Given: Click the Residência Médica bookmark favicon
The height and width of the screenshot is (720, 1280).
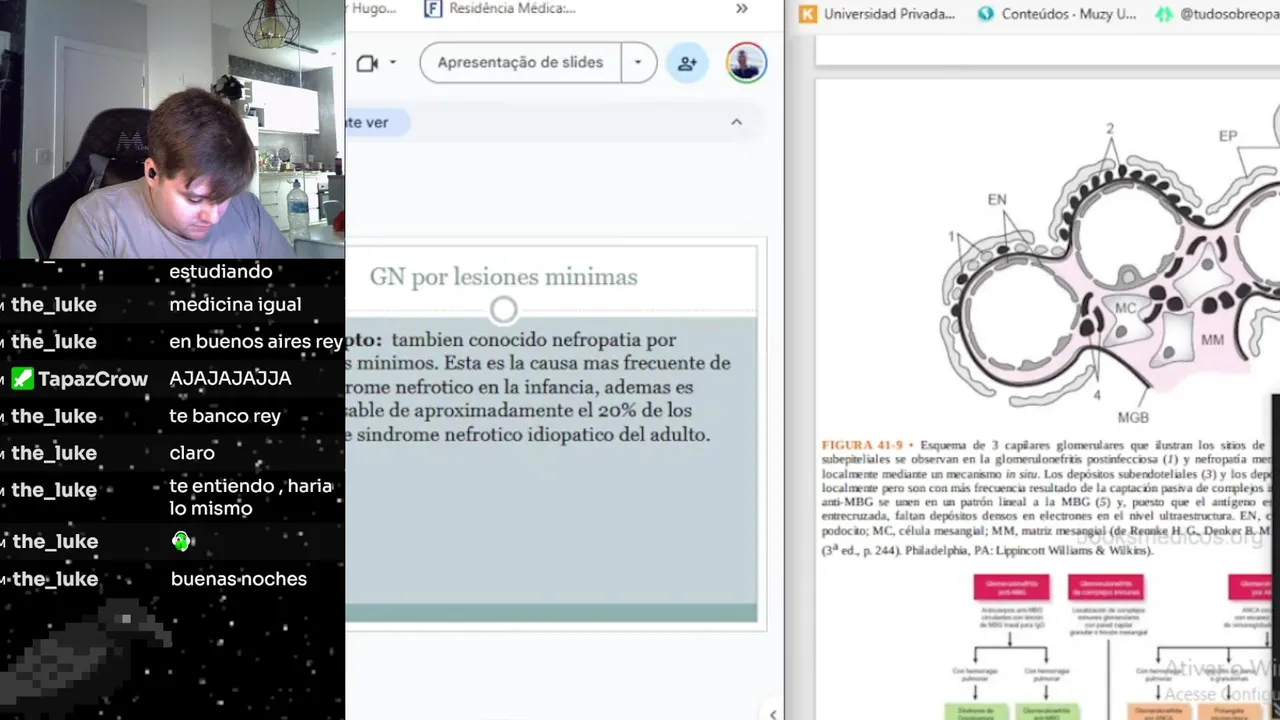Looking at the screenshot, I should [433, 9].
